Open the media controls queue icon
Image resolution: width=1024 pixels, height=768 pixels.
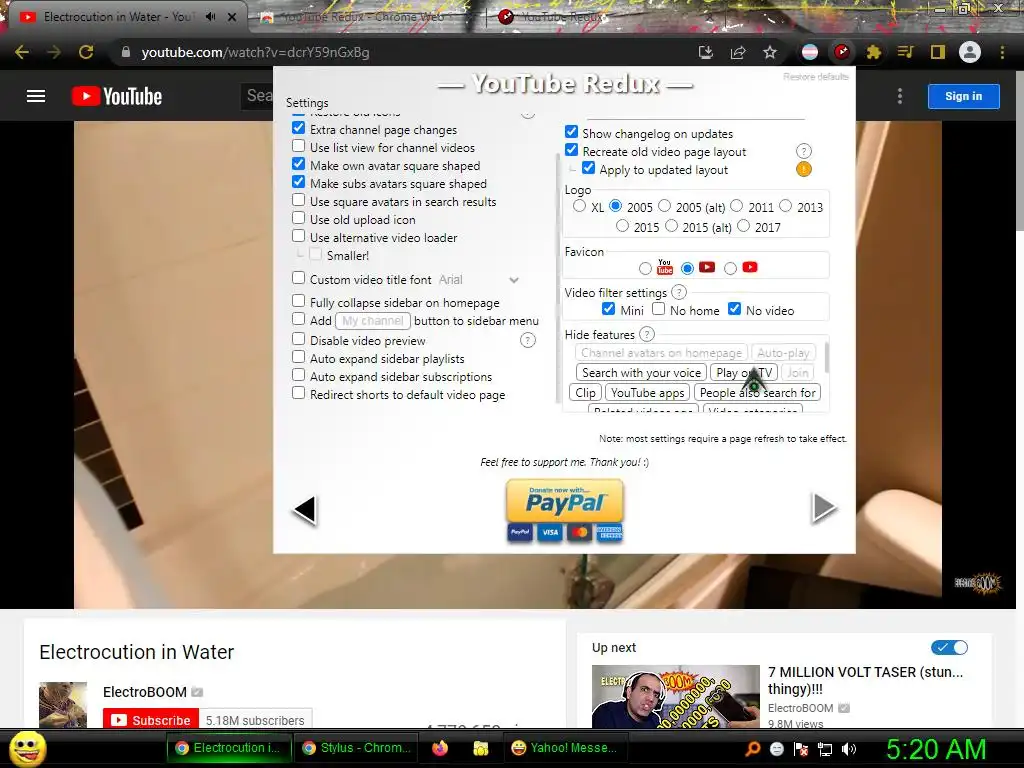pos(905,52)
